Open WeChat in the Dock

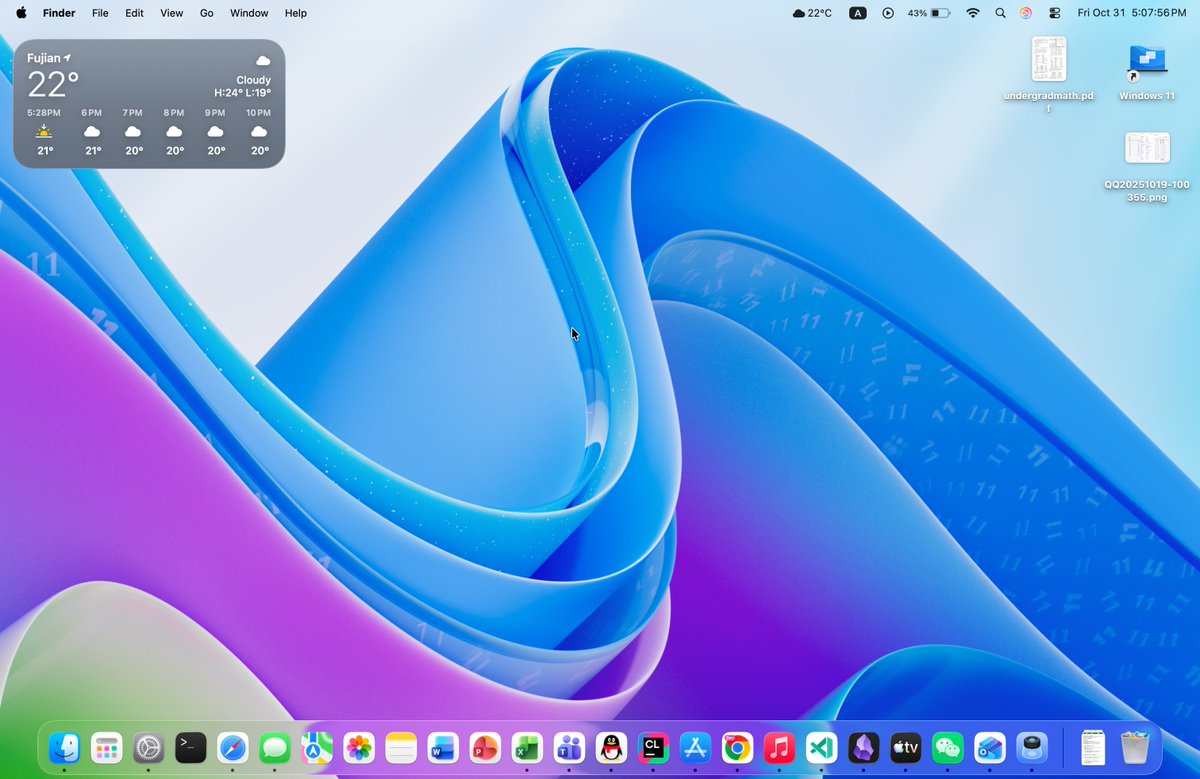pos(947,747)
